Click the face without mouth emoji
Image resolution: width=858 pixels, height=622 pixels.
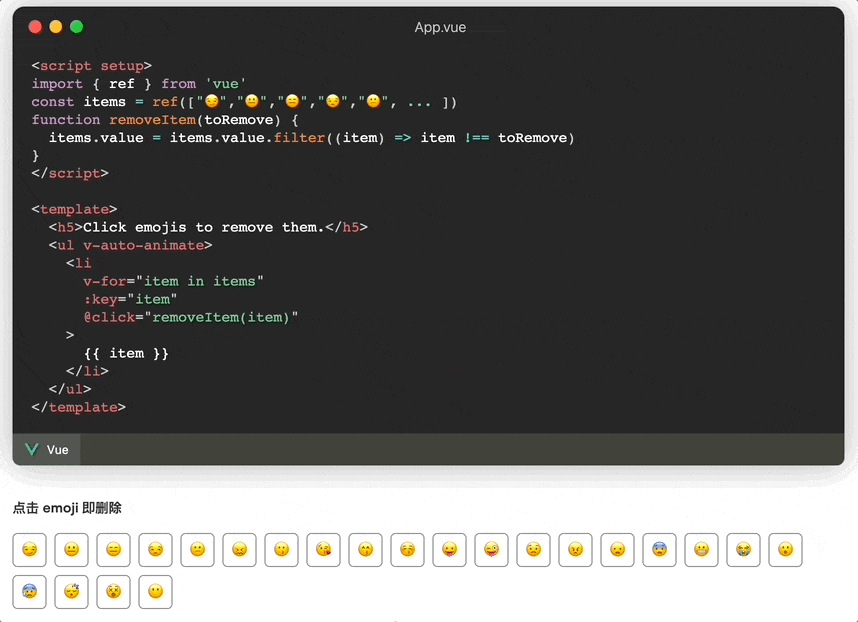pyautogui.click(x=155, y=591)
